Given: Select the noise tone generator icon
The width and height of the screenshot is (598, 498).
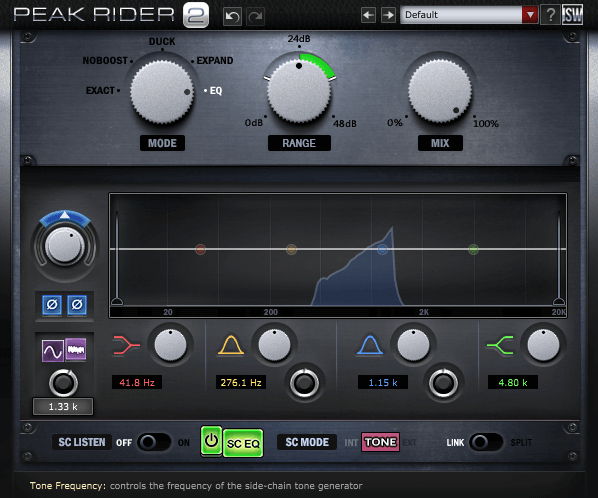Looking at the screenshot, I should 76,349.
